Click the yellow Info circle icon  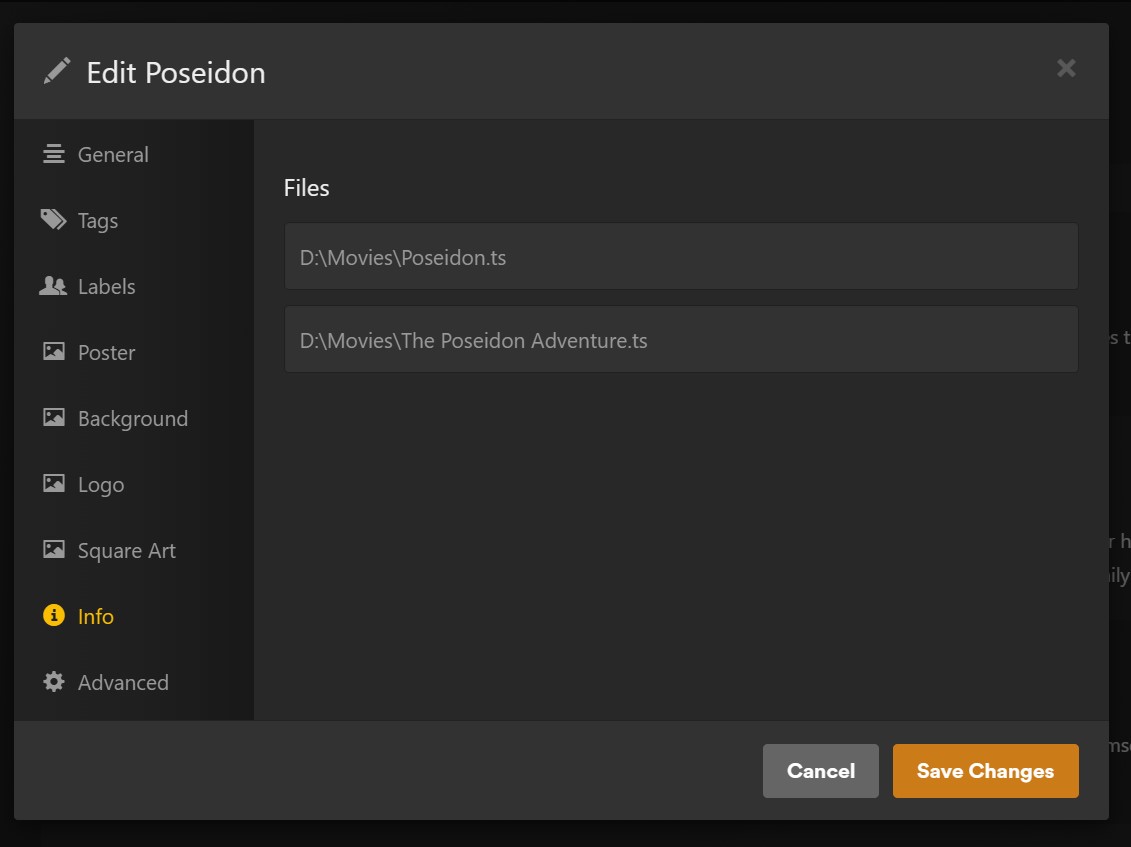pyautogui.click(x=53, y=616)
